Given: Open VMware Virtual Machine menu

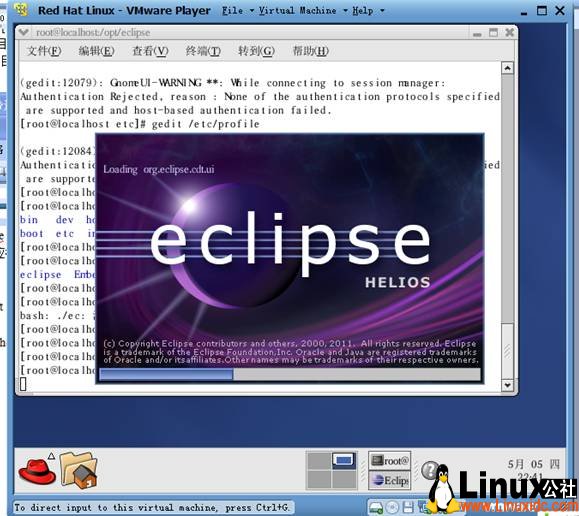Looking at the screenshot, I should click(x=303, y=10).
